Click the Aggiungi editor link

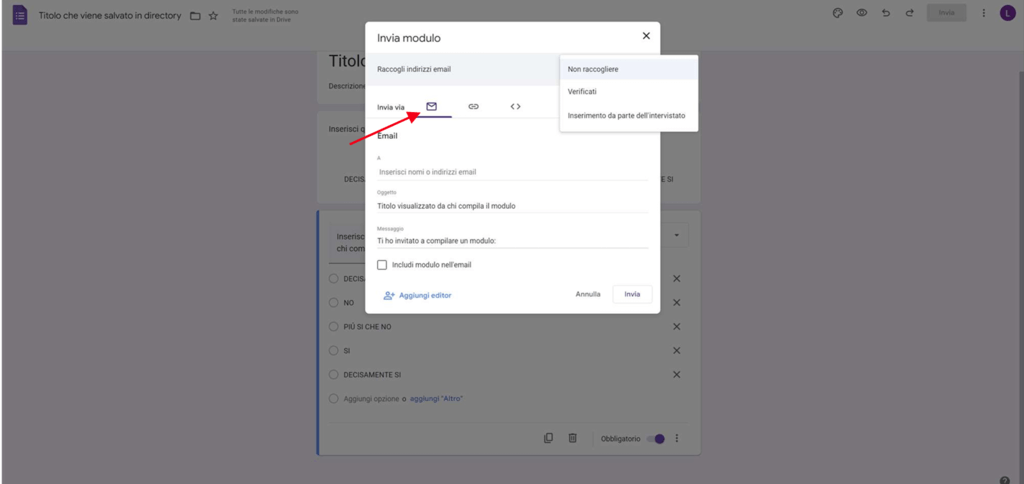pos(418,295)
